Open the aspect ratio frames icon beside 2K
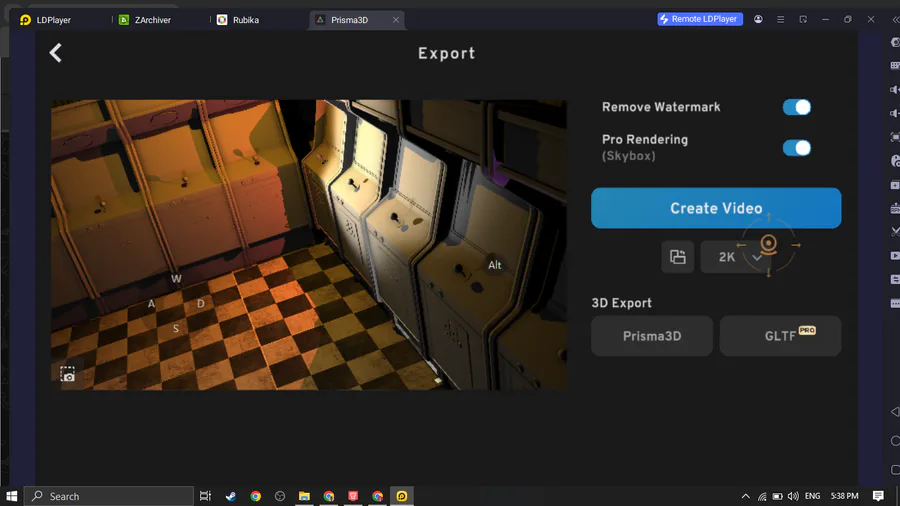The width and height of the screenshot is (900, 506). pos(678,257)
